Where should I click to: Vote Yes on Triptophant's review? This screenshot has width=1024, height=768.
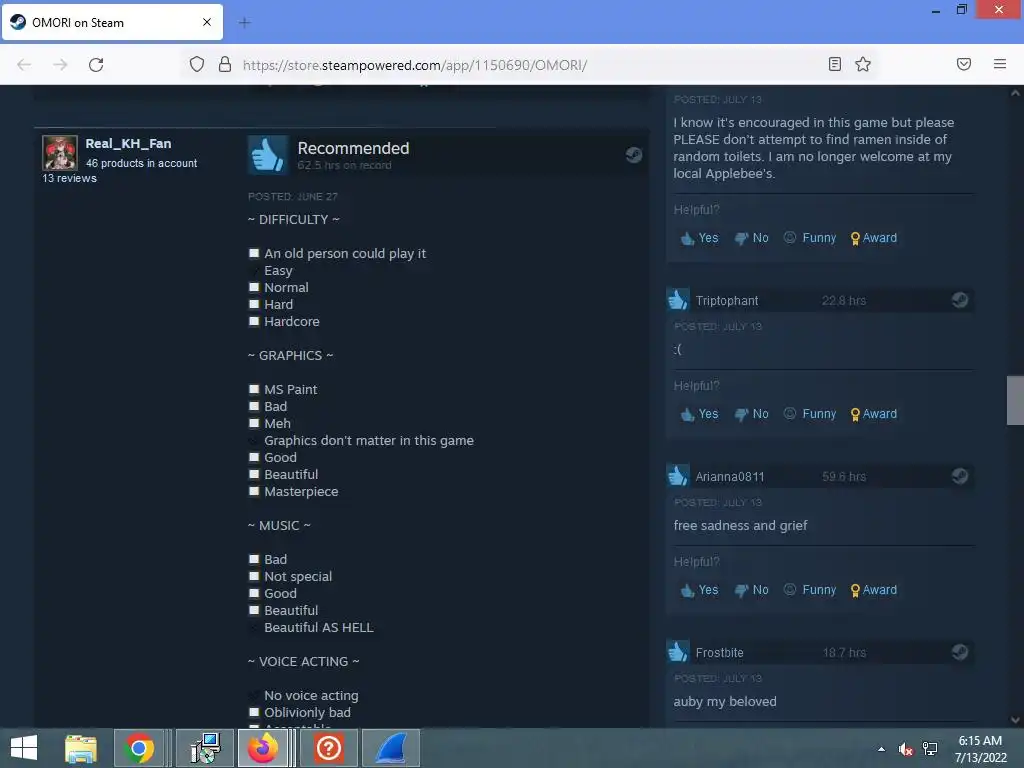(x=699, y=414)
